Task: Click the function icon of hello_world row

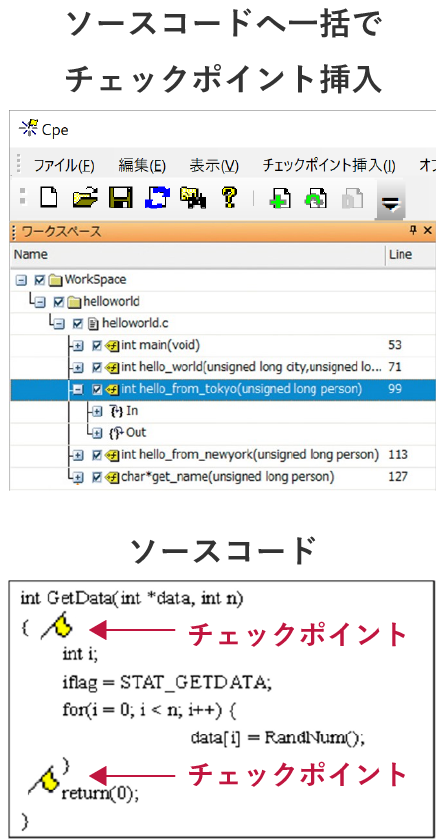Action: (112, 368)
